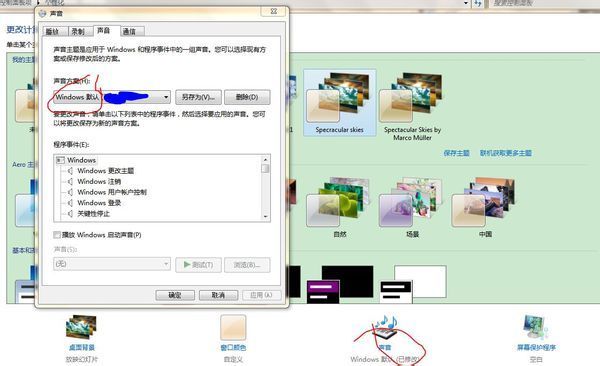Click speaker icon beside Windows 更改主题
The image size is (600, 366).
point(70,171)
